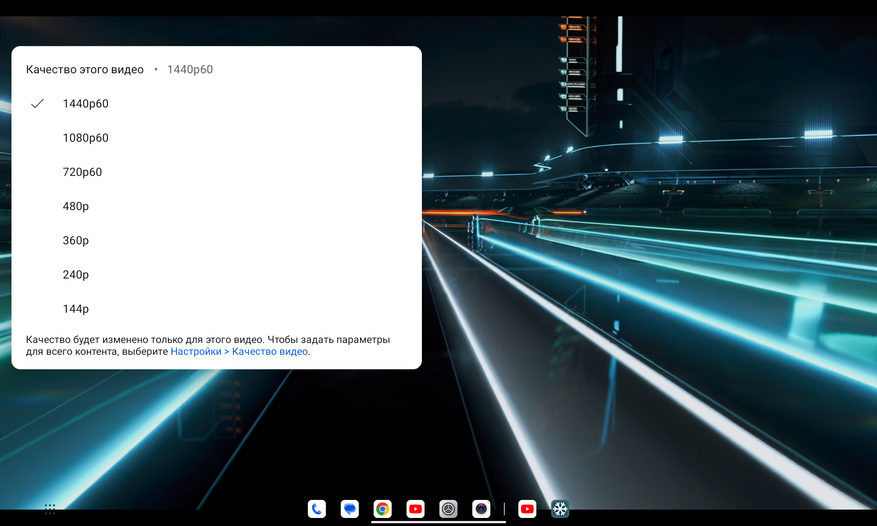Open the Phone app in the dock

tap(317, 509)
